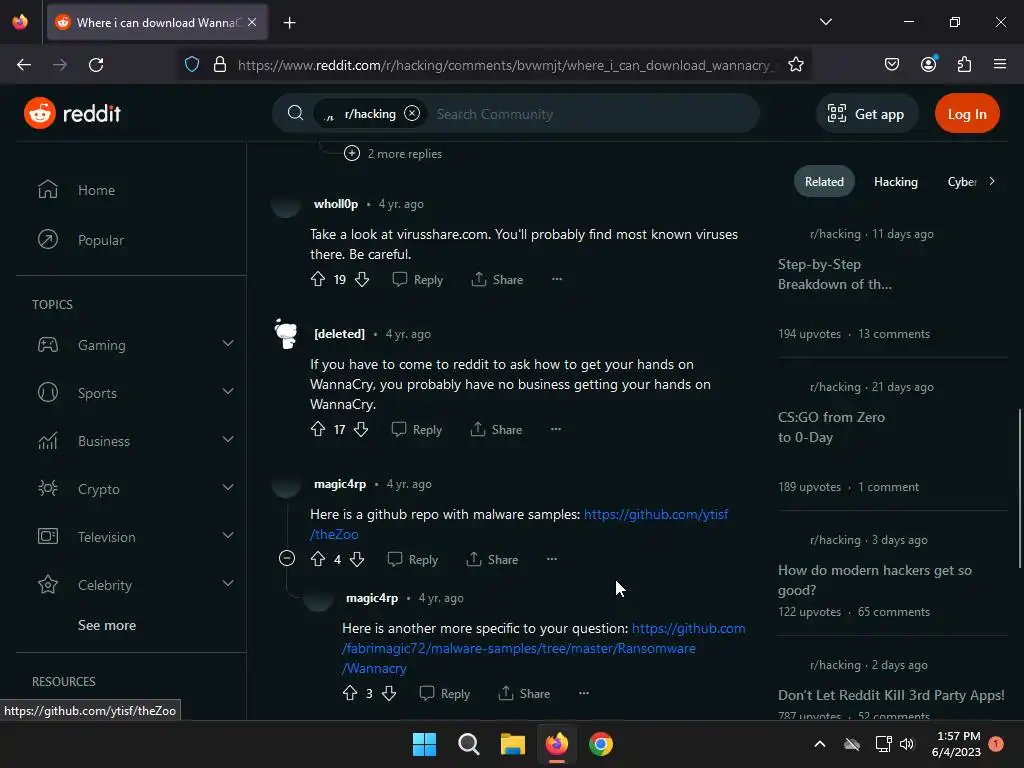Click the Reddit logo
The image size is (1024, 768).
(72, 114)
